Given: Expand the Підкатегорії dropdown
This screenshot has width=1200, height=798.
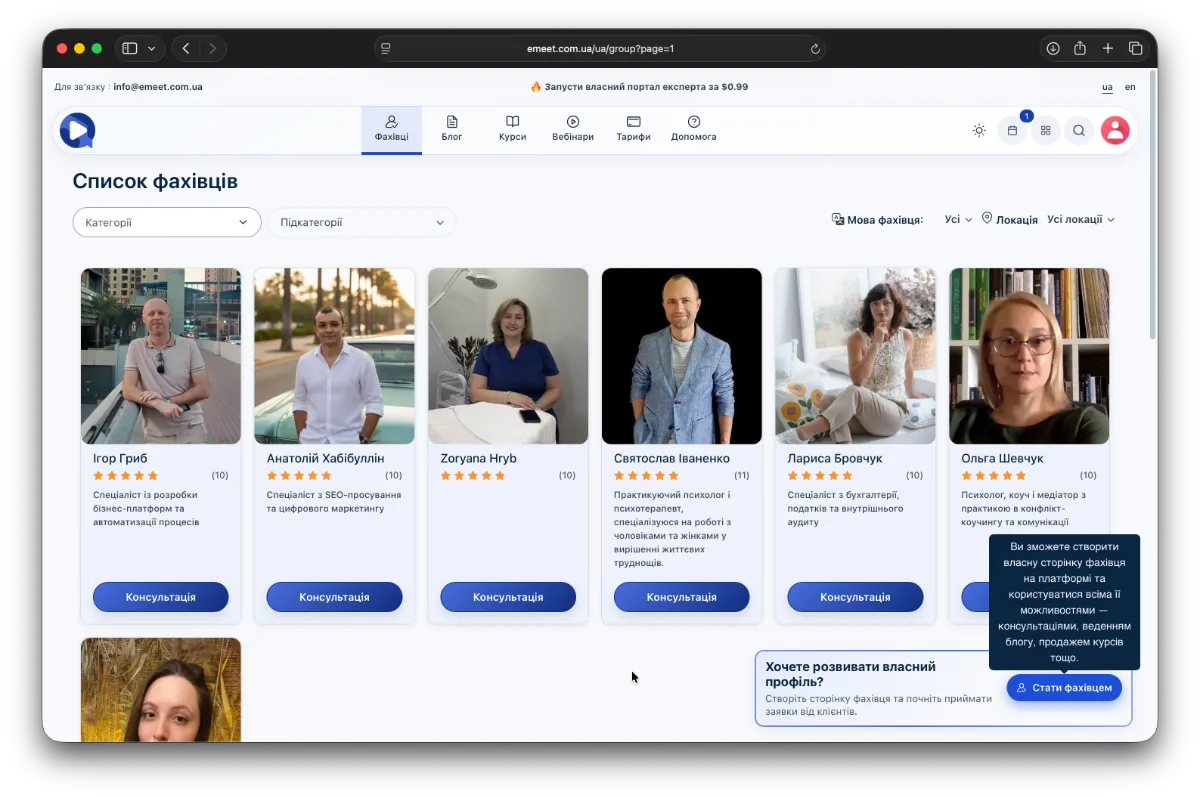Looking at the screenshot, I should click(x=362, y=222).
